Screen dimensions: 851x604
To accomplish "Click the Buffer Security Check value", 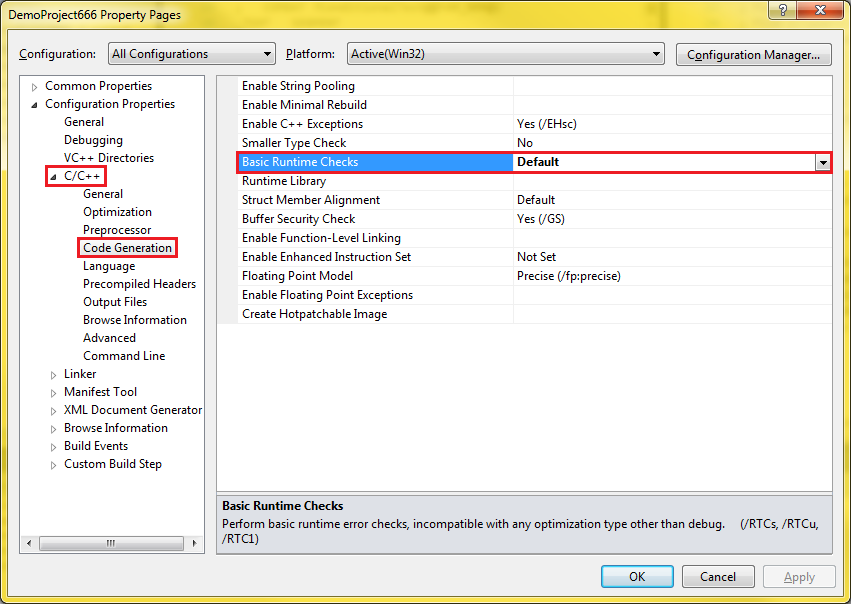I will pos(550,219).
